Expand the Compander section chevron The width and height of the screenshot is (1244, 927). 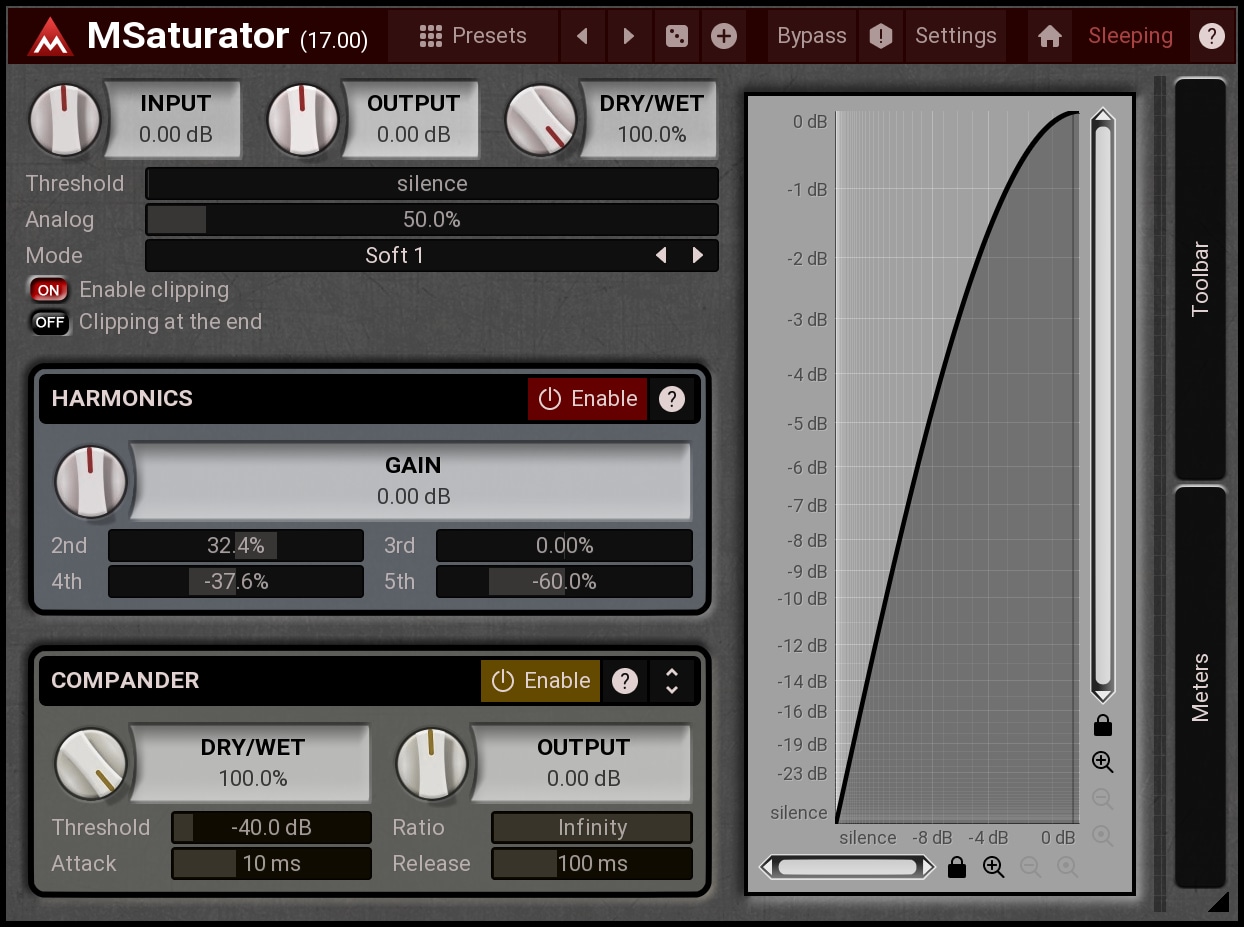pos(672,681)
